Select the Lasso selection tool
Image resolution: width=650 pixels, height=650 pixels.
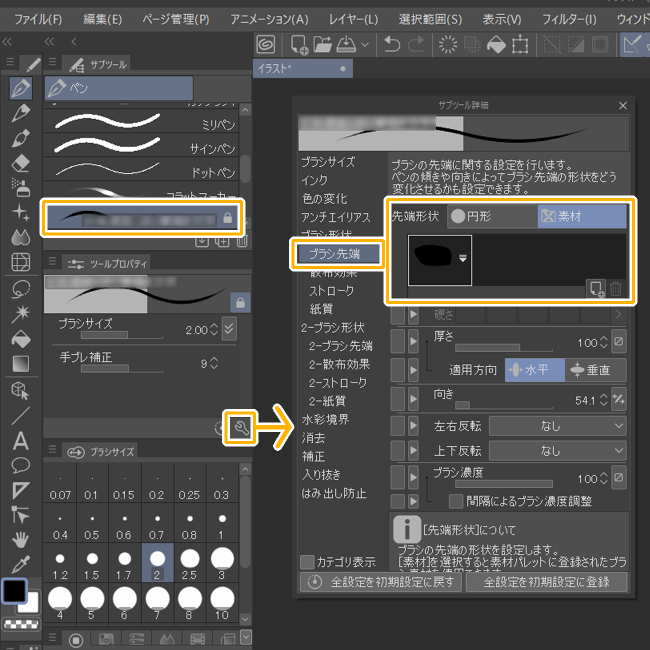click(x=21, y=289)
